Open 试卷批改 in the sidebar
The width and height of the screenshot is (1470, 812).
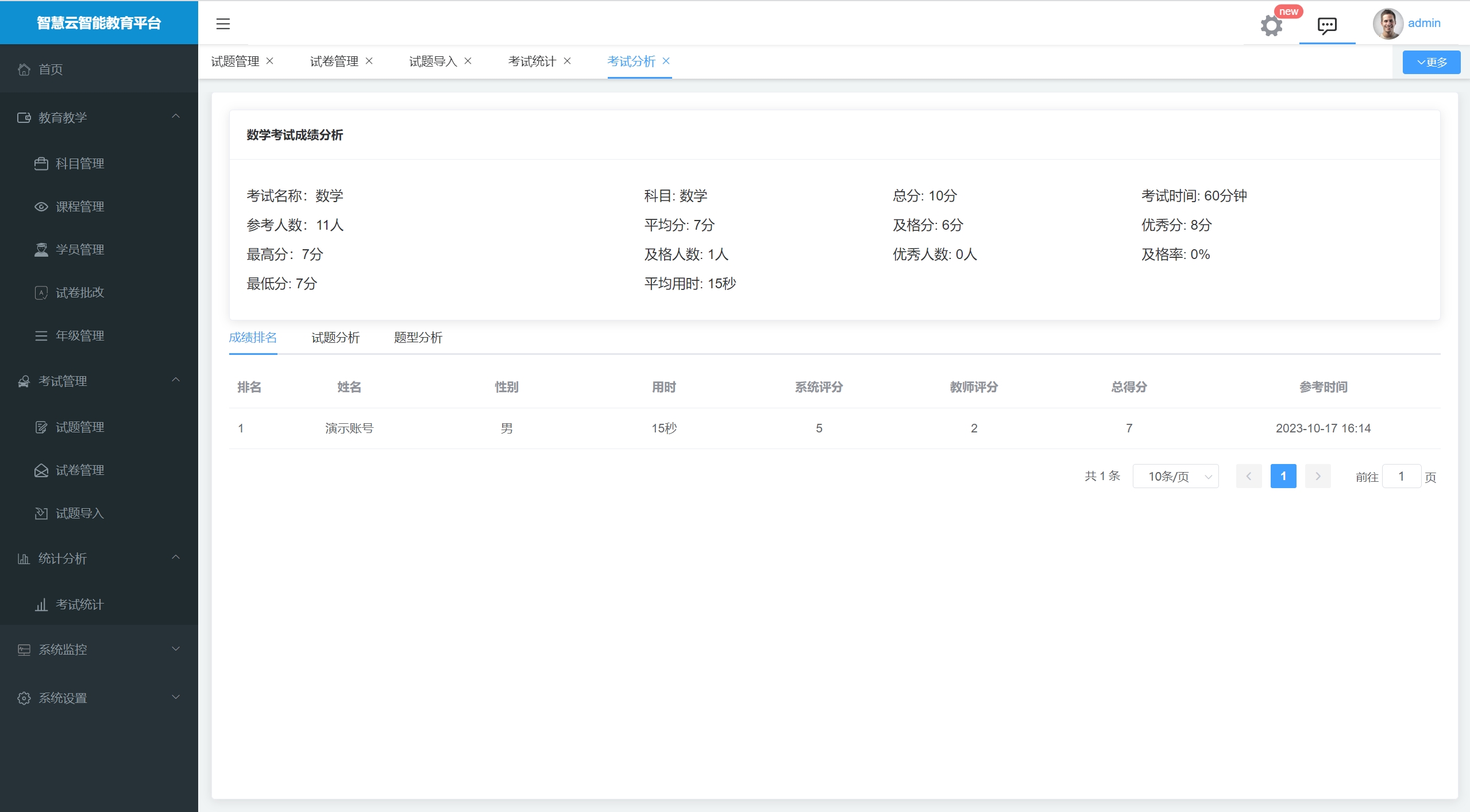point(79,293)
